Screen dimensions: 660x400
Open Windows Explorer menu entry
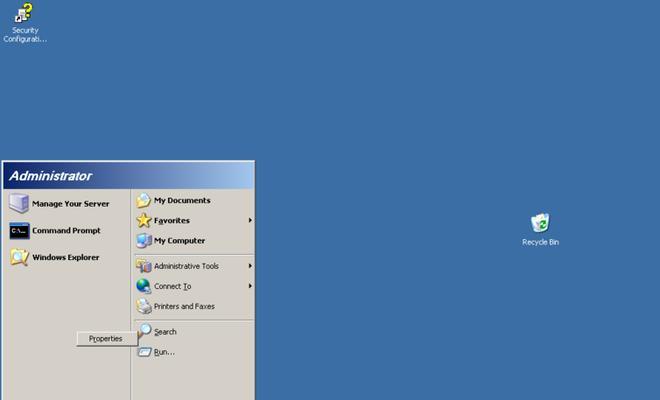click(67, 257)
